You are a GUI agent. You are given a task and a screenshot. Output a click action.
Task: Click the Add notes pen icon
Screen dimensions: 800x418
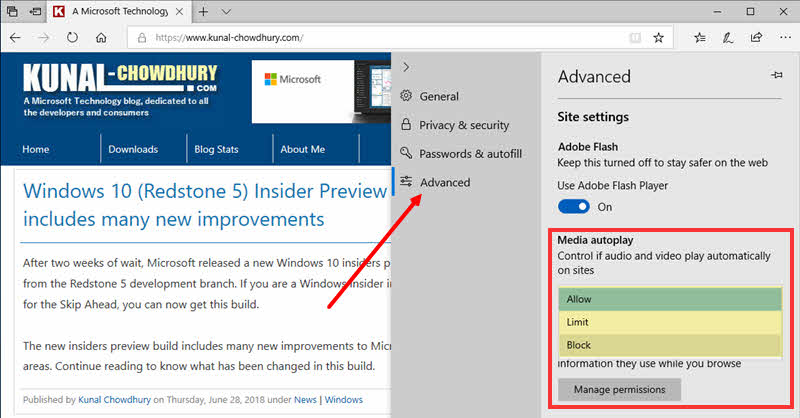[x=728, y=38]
